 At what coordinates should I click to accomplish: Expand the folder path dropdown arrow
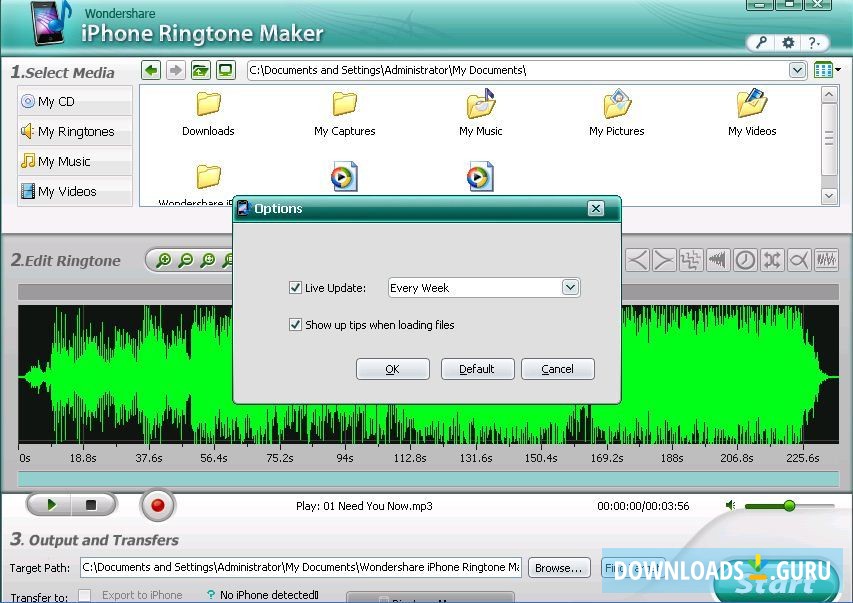(797, 70)
